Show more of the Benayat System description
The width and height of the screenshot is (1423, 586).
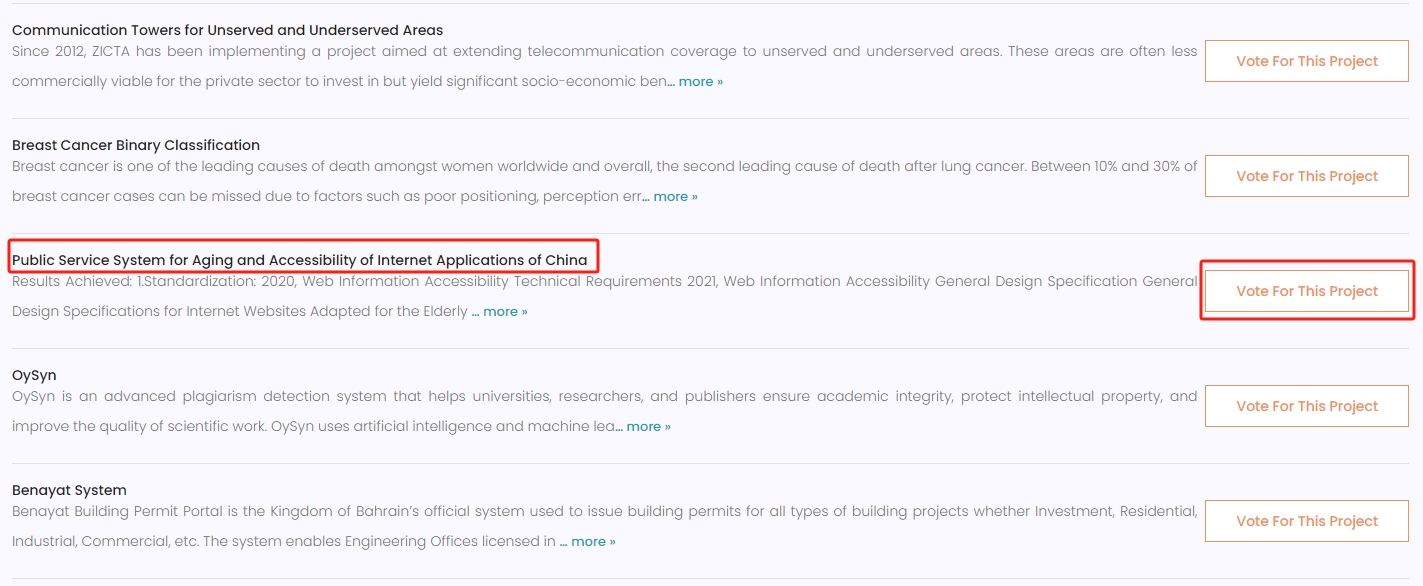tap(593, 542)
